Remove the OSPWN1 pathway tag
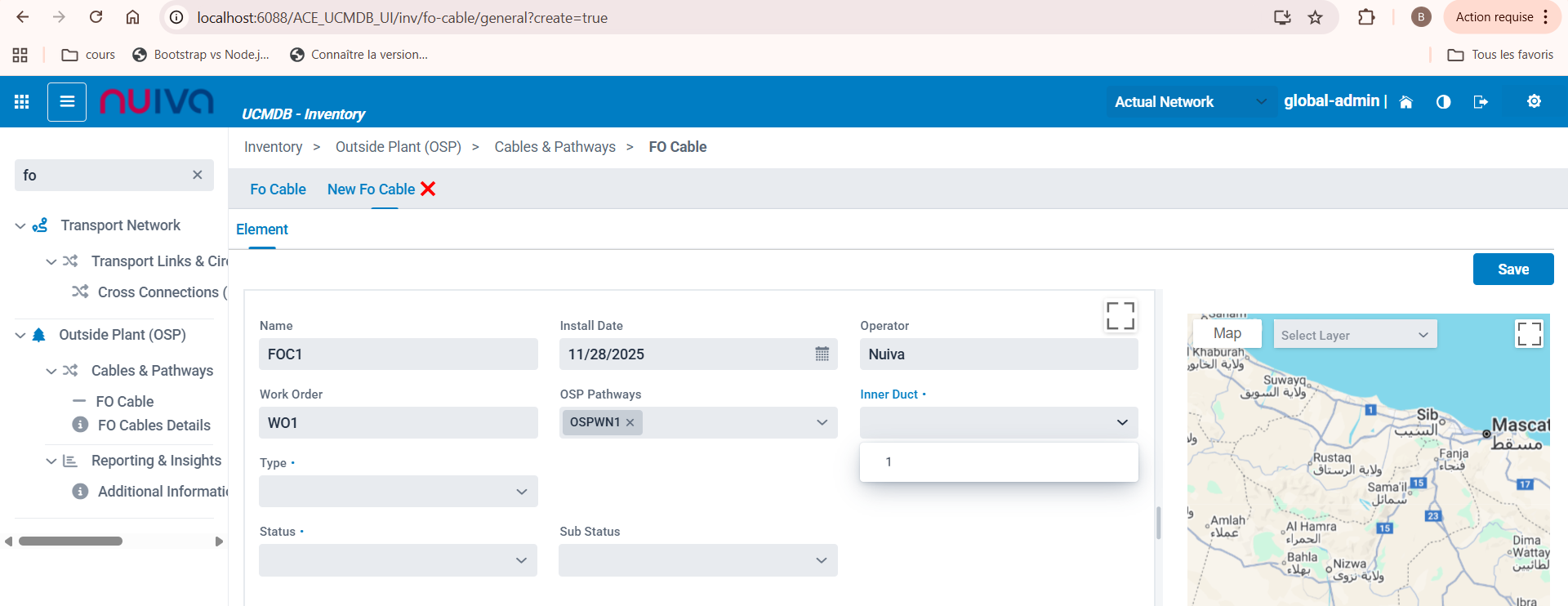The width and height of the screenshot is (1568, 606). click(x=630, y=422)
